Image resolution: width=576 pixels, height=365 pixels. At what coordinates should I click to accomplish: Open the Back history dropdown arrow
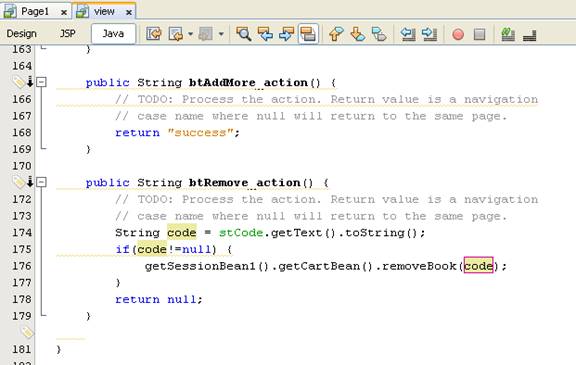[190, 34]
